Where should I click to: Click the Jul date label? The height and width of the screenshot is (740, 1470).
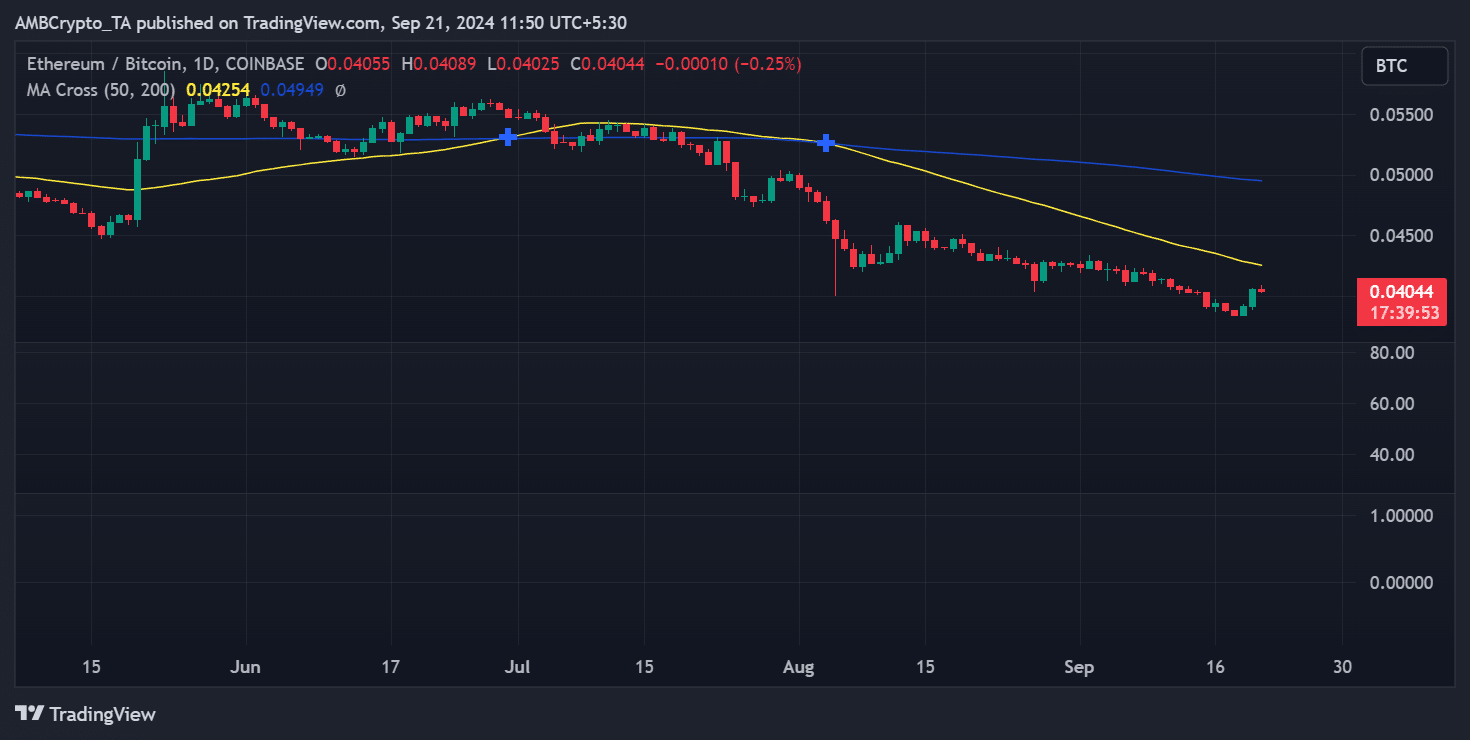[517, 667]
